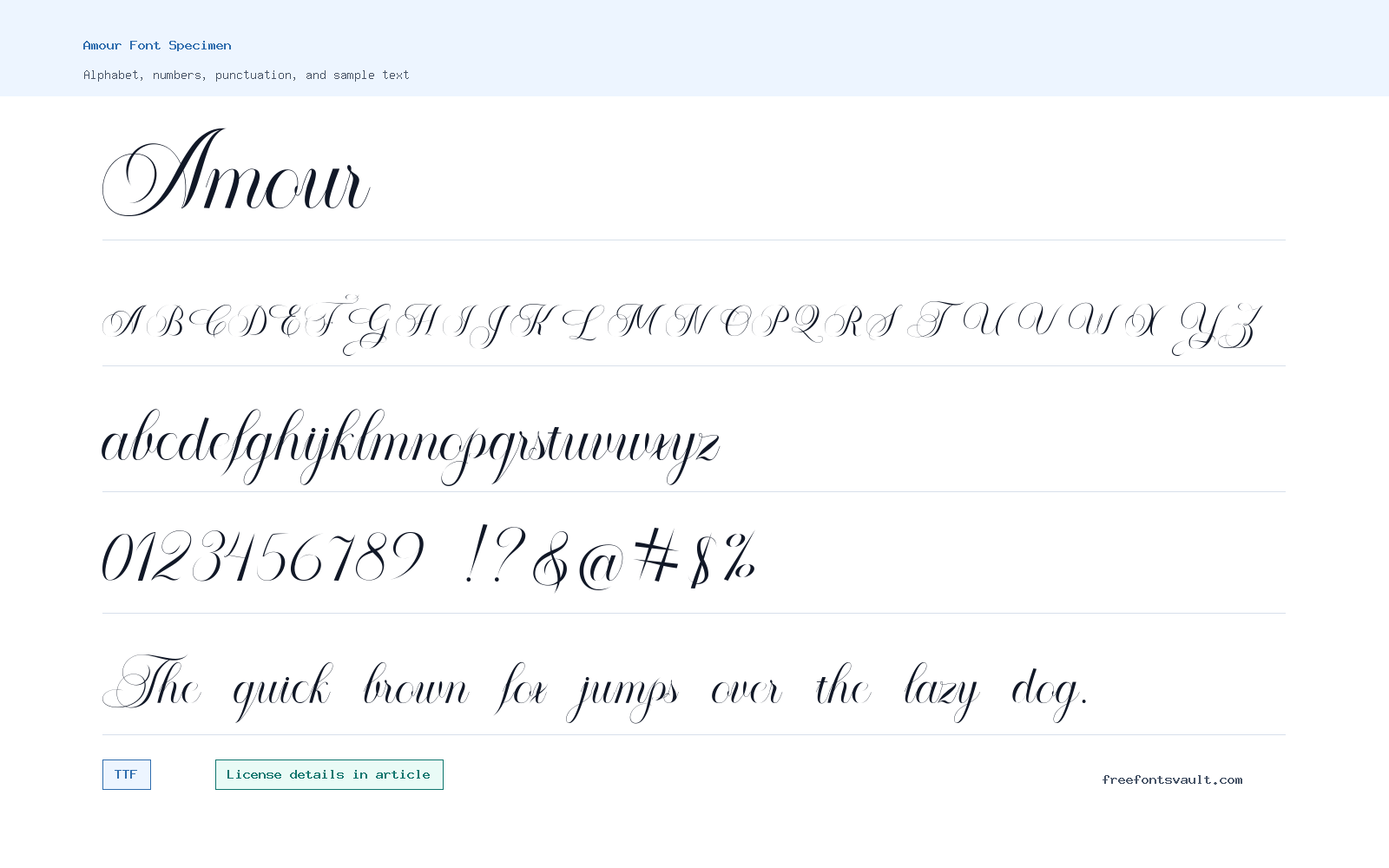Image resolution: width=1389 pixels, height=868 pixels.
Task: Click the 'quick brown fox' pangram sentence
Action: point(596,687)
